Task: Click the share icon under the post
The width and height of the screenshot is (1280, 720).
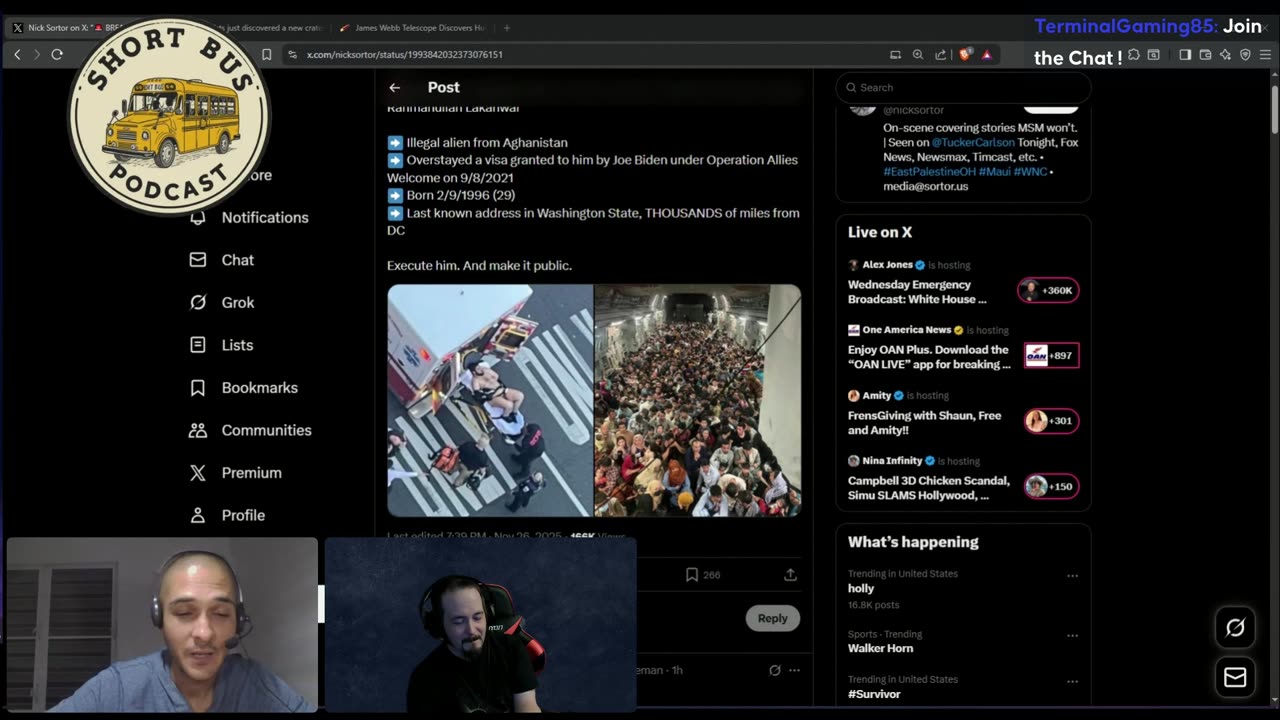Action: 790,575
